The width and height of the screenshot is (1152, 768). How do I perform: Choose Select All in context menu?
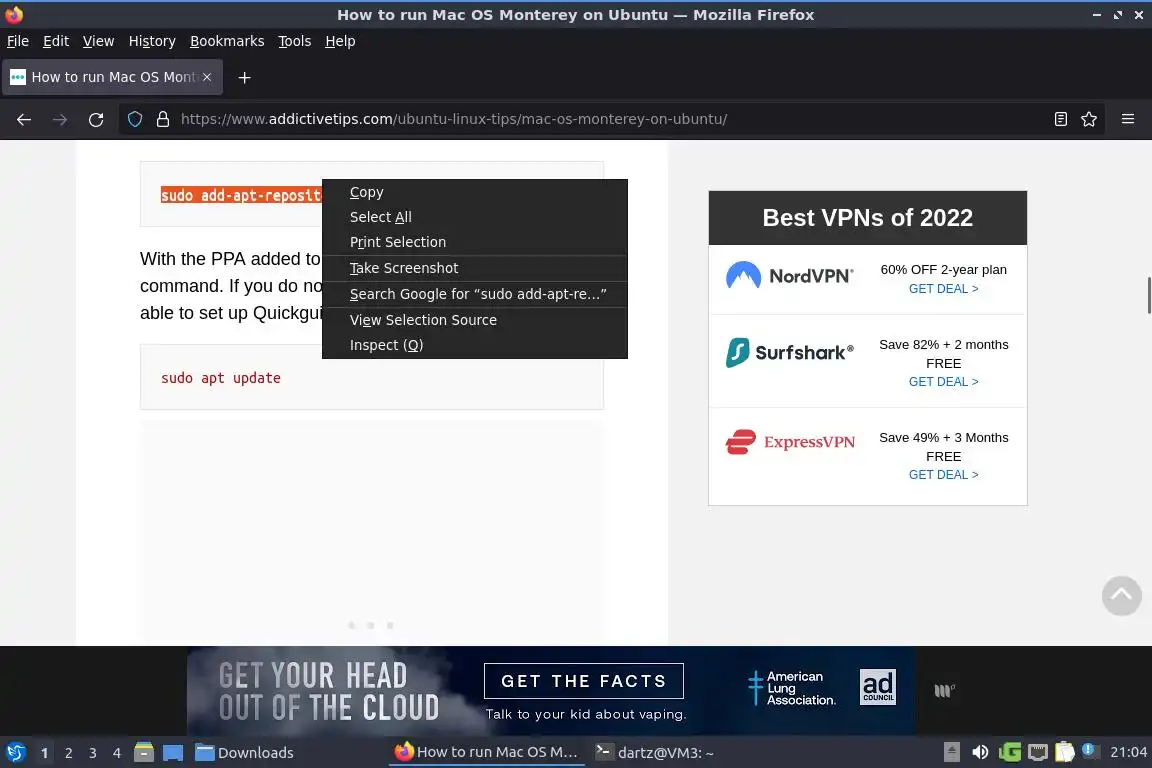(475, 218)
